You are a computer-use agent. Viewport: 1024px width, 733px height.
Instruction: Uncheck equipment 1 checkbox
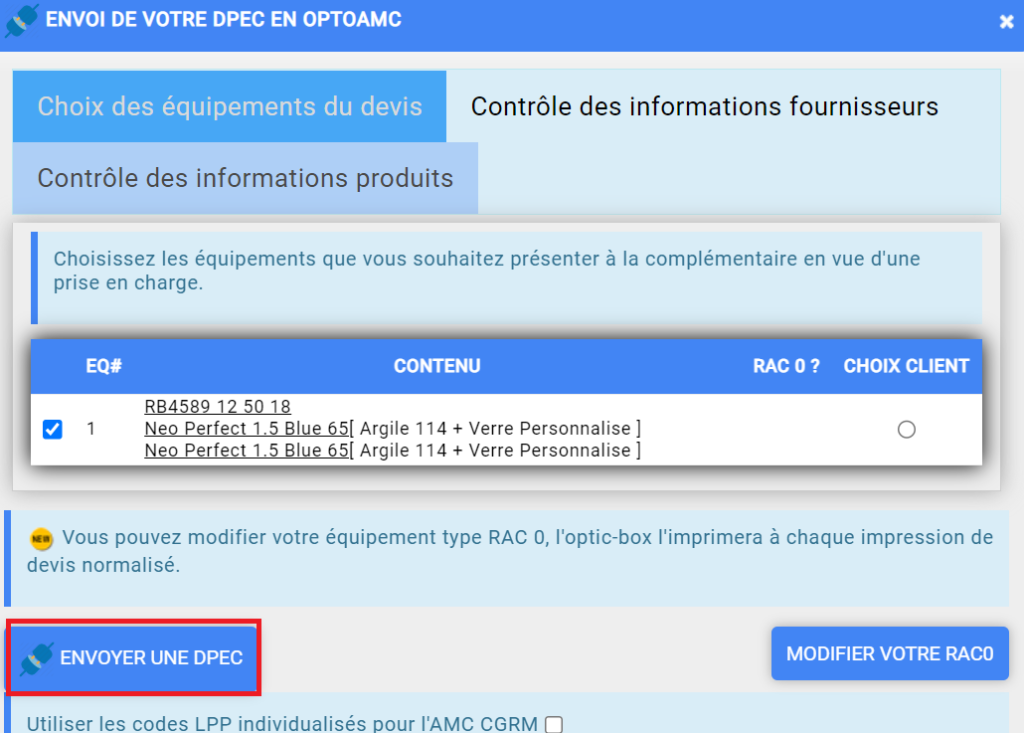[x=52, y=429]
